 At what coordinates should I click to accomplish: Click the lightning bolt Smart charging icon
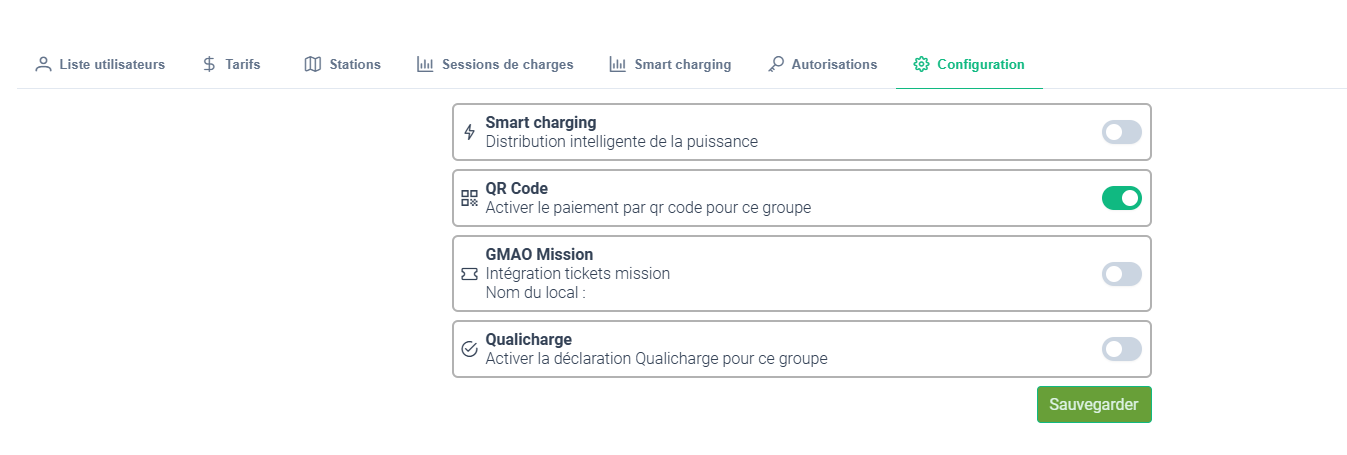pos(469,132)
